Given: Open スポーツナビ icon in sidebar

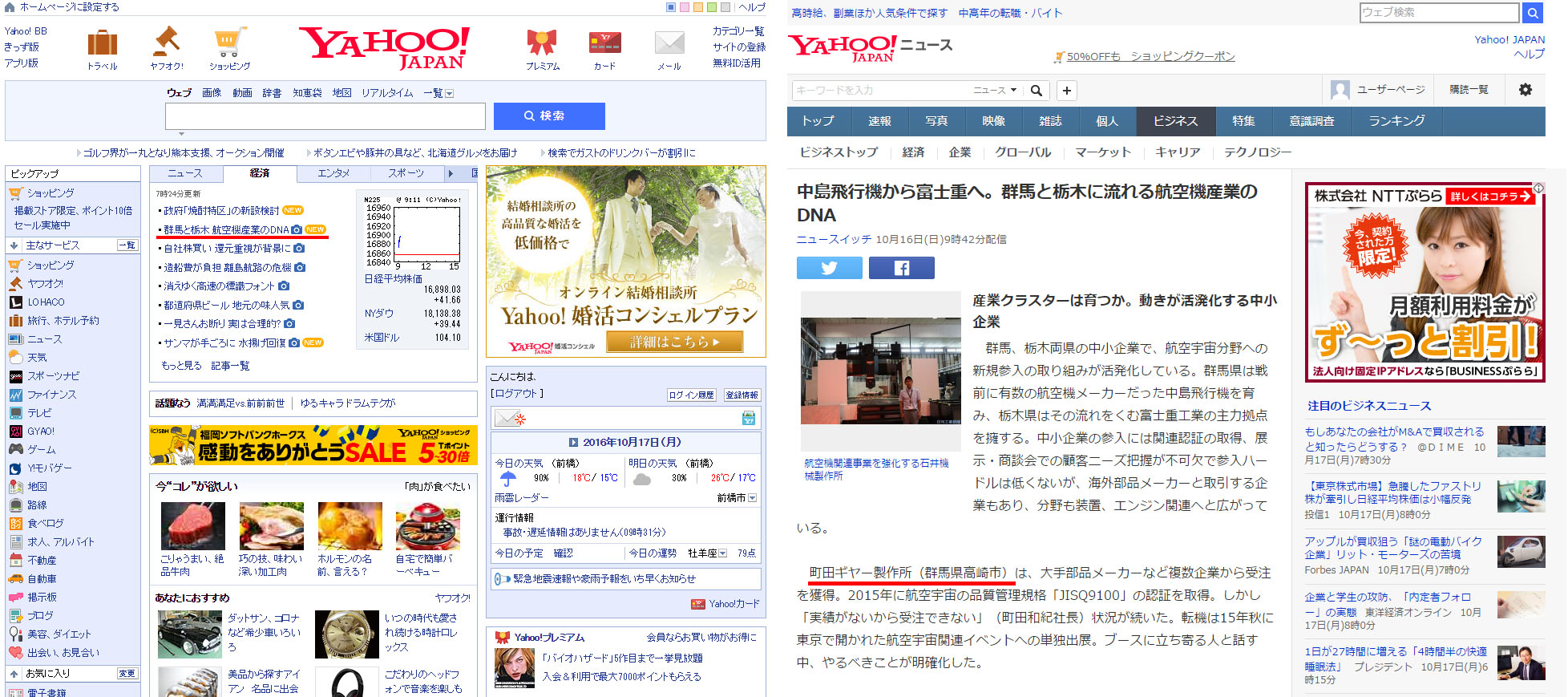Looking at the screenshot, I should pos(16,376).
